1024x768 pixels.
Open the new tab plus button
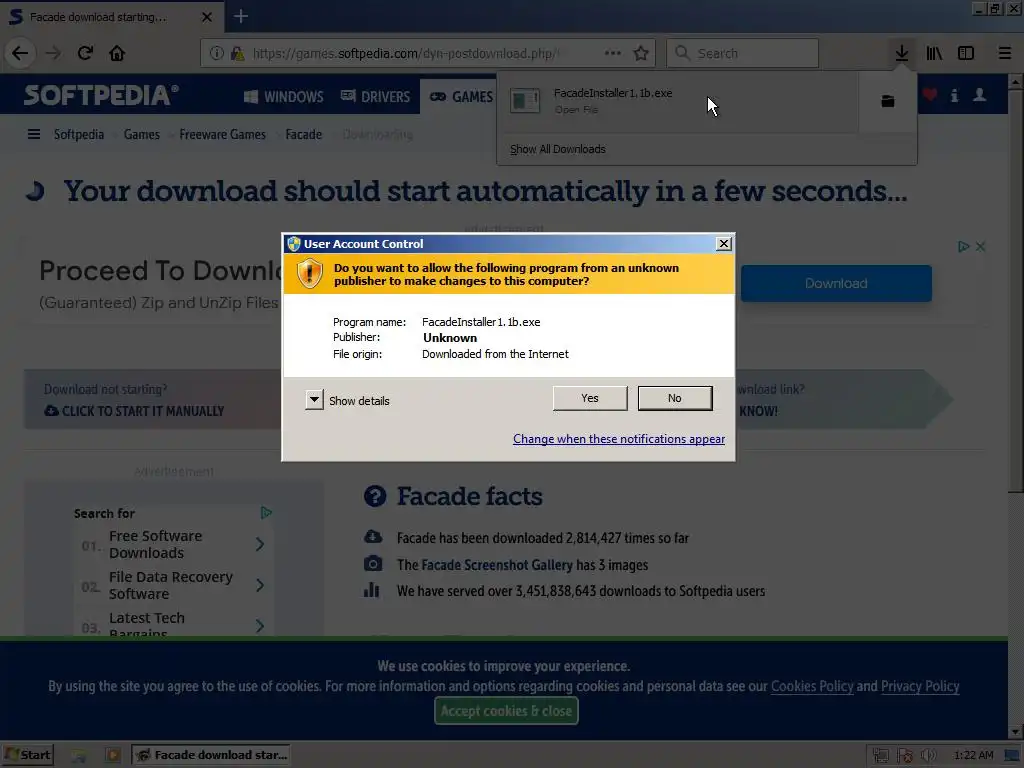240,16
